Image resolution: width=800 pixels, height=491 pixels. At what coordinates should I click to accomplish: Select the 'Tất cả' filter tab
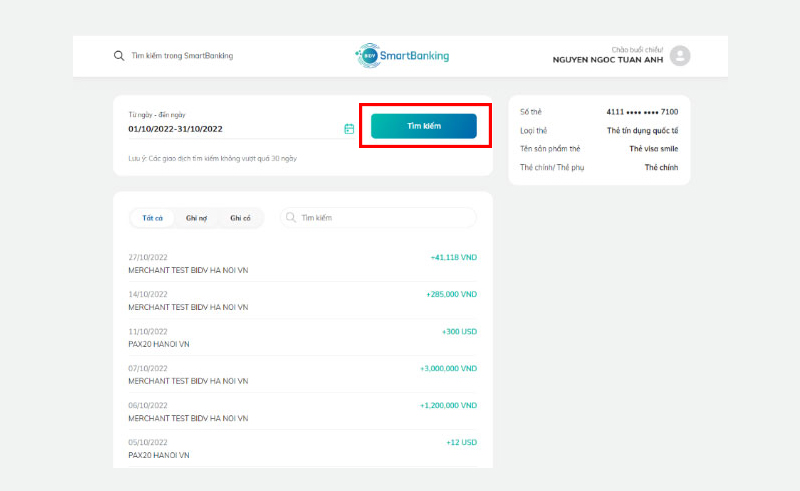[x=152, y=218]
